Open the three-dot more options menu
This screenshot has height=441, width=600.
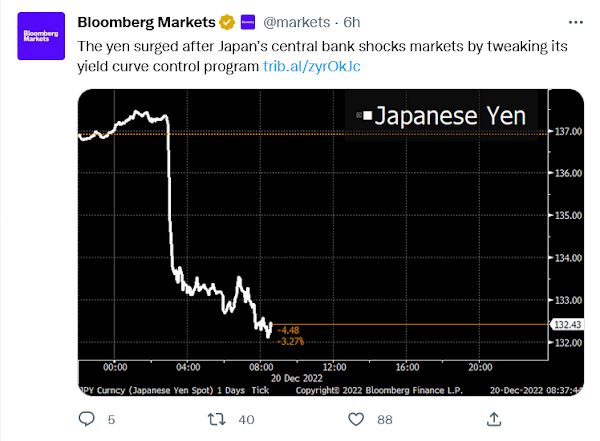[576, 23]
